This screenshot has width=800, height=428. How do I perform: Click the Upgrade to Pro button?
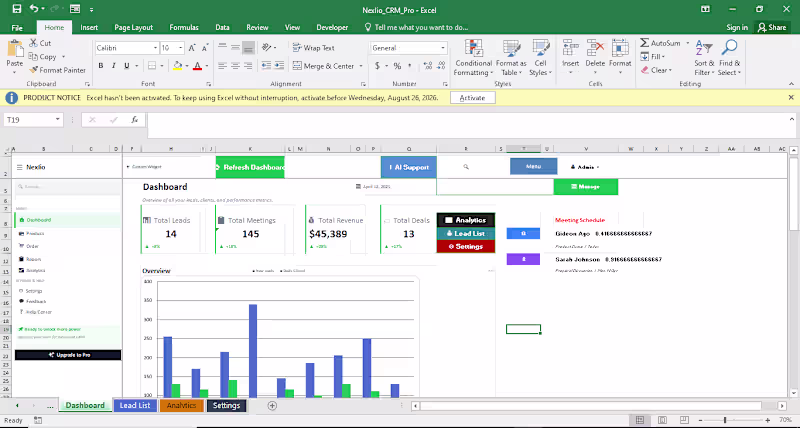coord(68,355)
